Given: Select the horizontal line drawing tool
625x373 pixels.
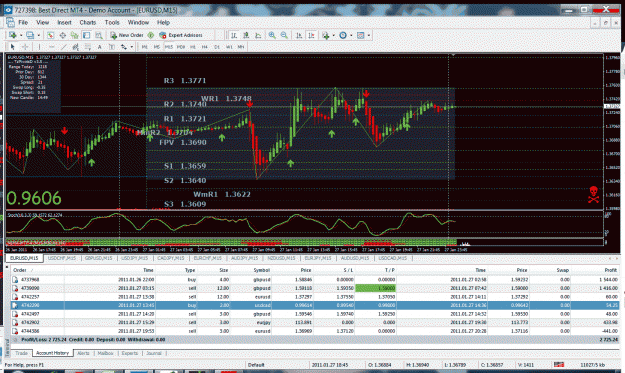Looking at the screenshot, I should tap(51, 47).
